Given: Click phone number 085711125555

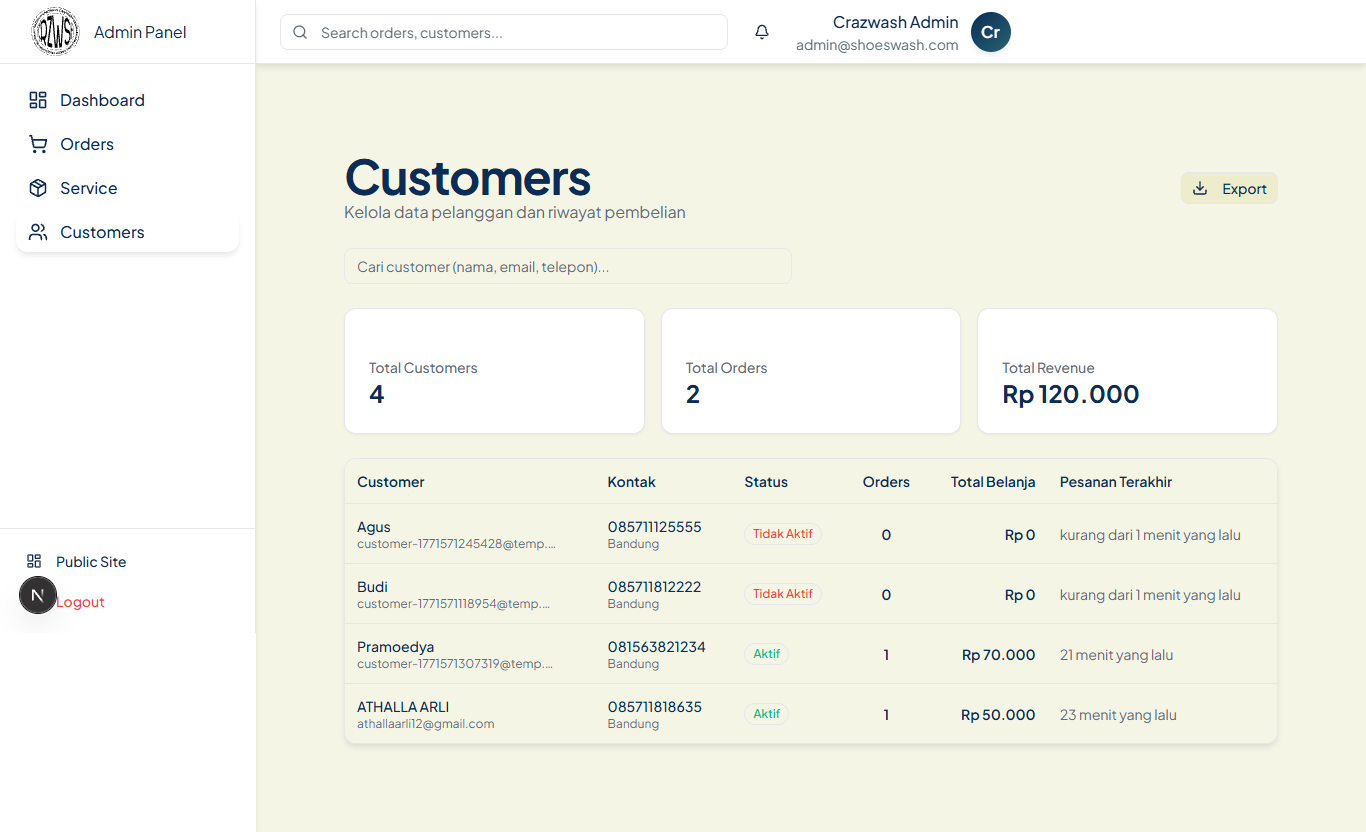Looking at the screenshot, I should point(655,527).
